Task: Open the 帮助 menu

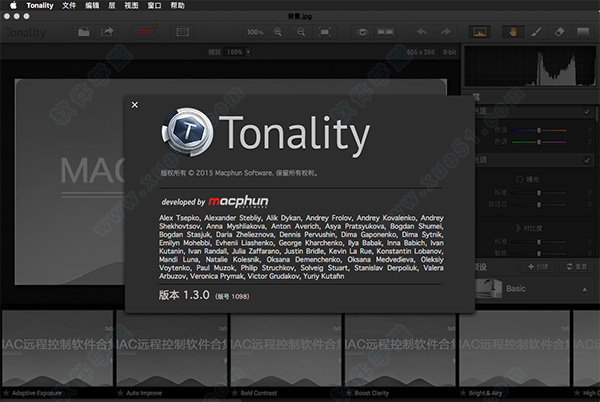Action: [x=178, y=5]
